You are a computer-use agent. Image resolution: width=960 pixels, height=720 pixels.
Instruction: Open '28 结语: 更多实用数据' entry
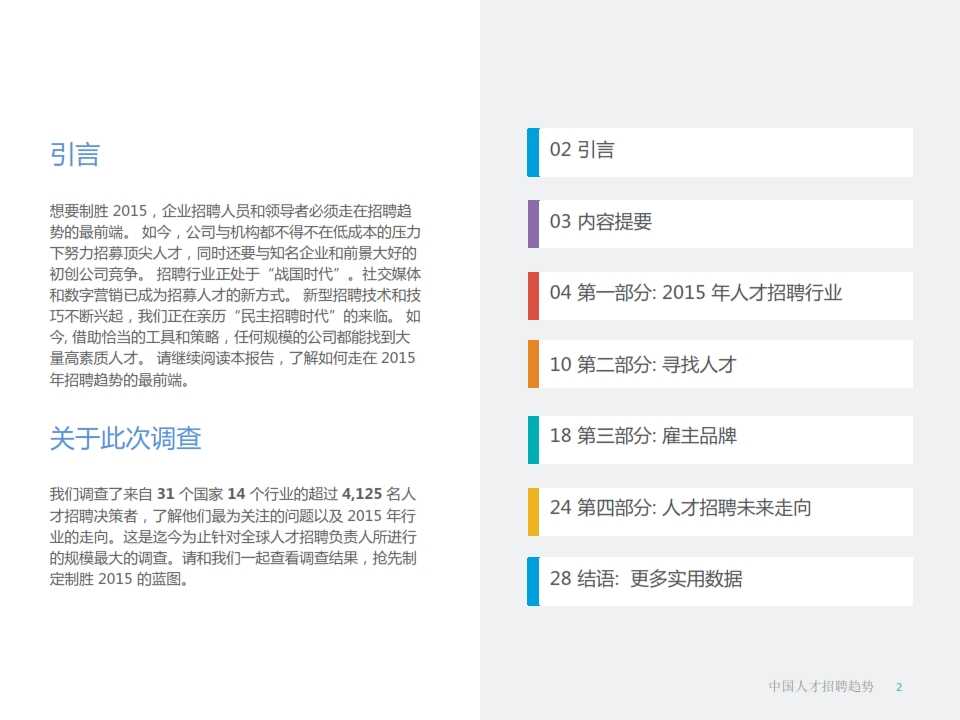(720, 581)
